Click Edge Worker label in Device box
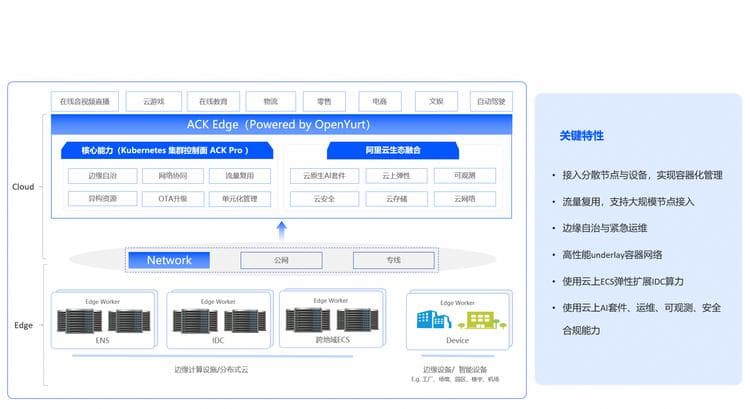 click(457, 303)
